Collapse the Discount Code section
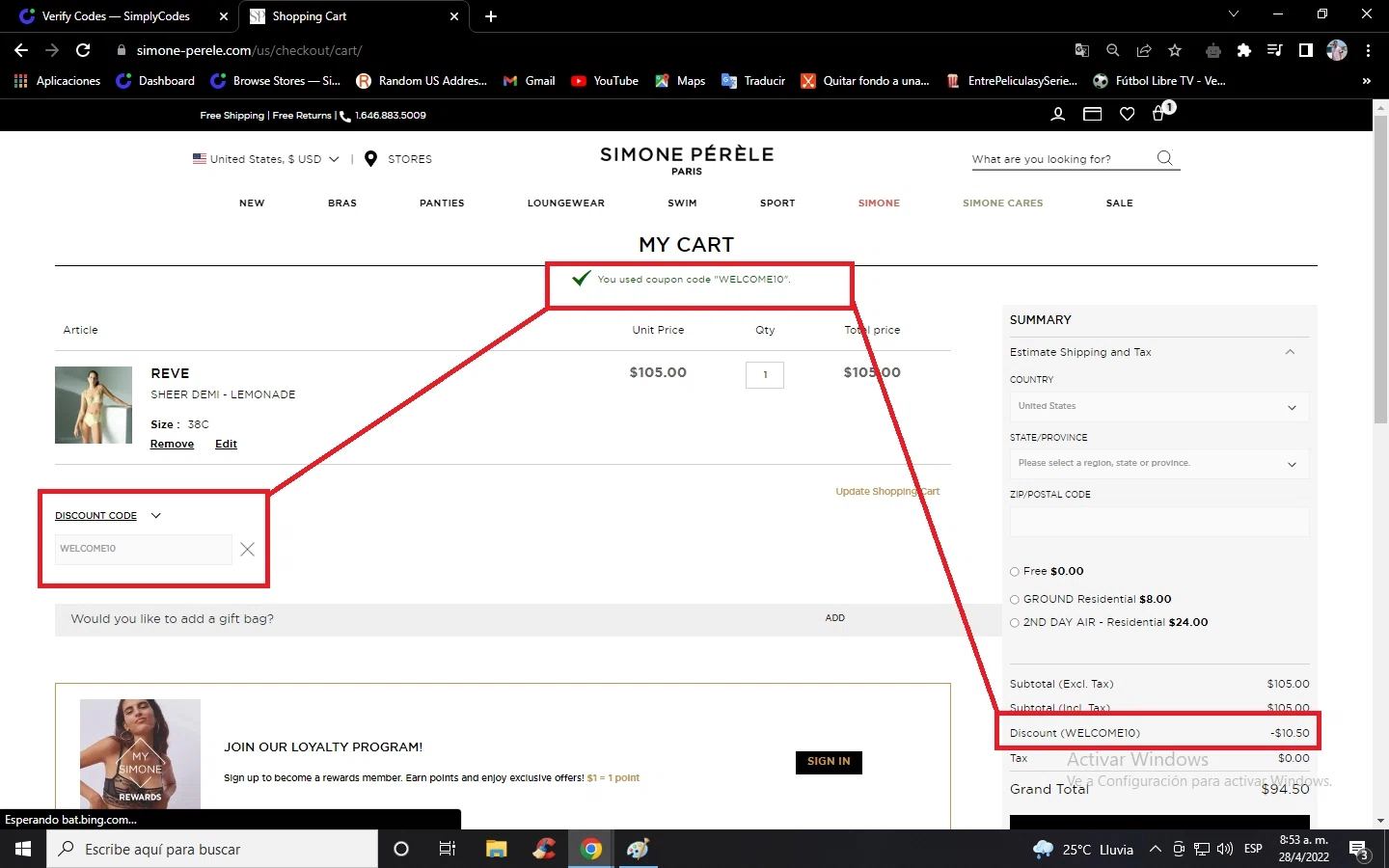 click(x=156, y=516)
